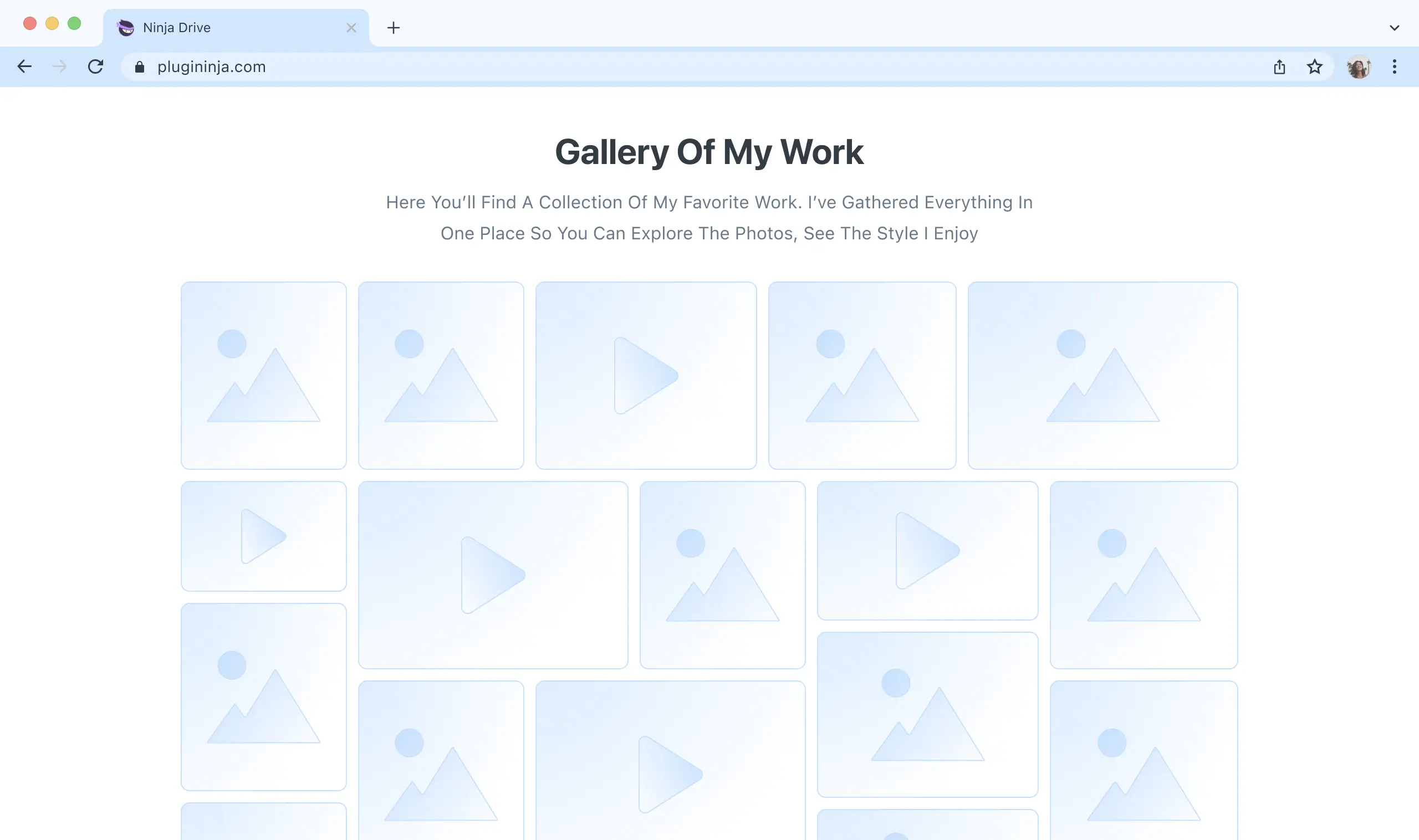Play the wide video in bottom row
1419x840 pixels.
click(x=670, y=760)
